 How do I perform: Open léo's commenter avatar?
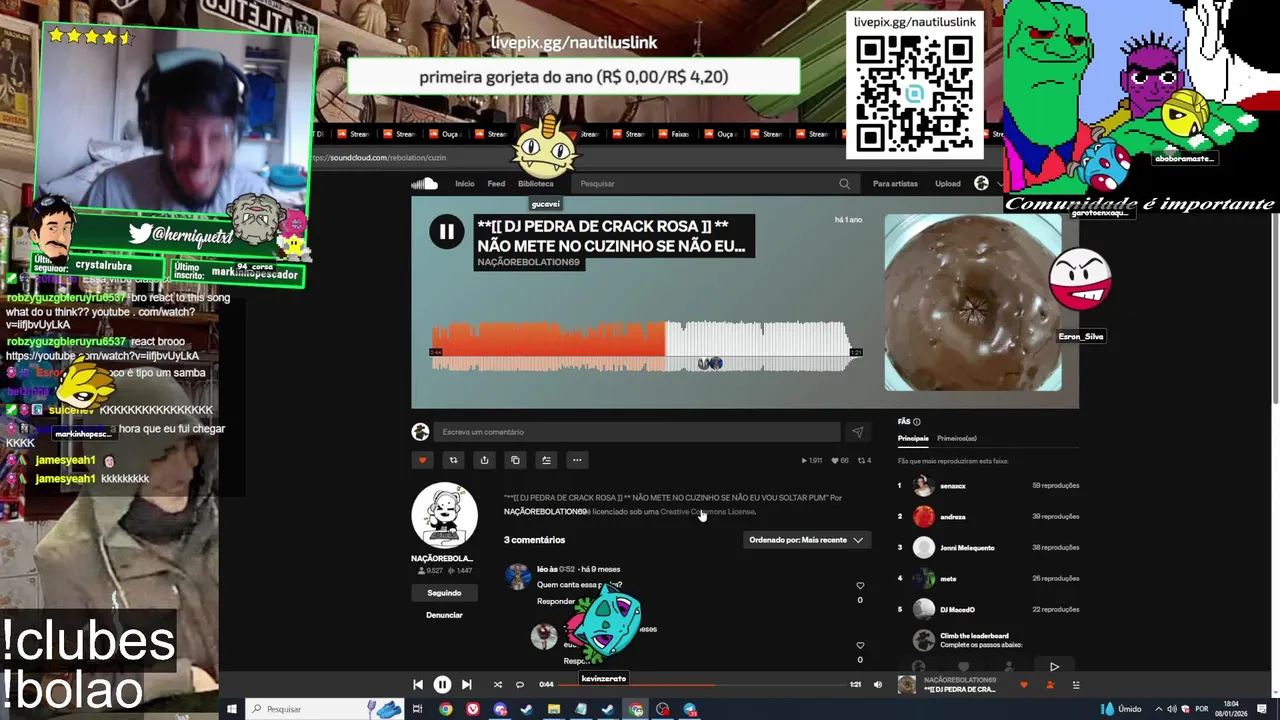coord(518,577)
